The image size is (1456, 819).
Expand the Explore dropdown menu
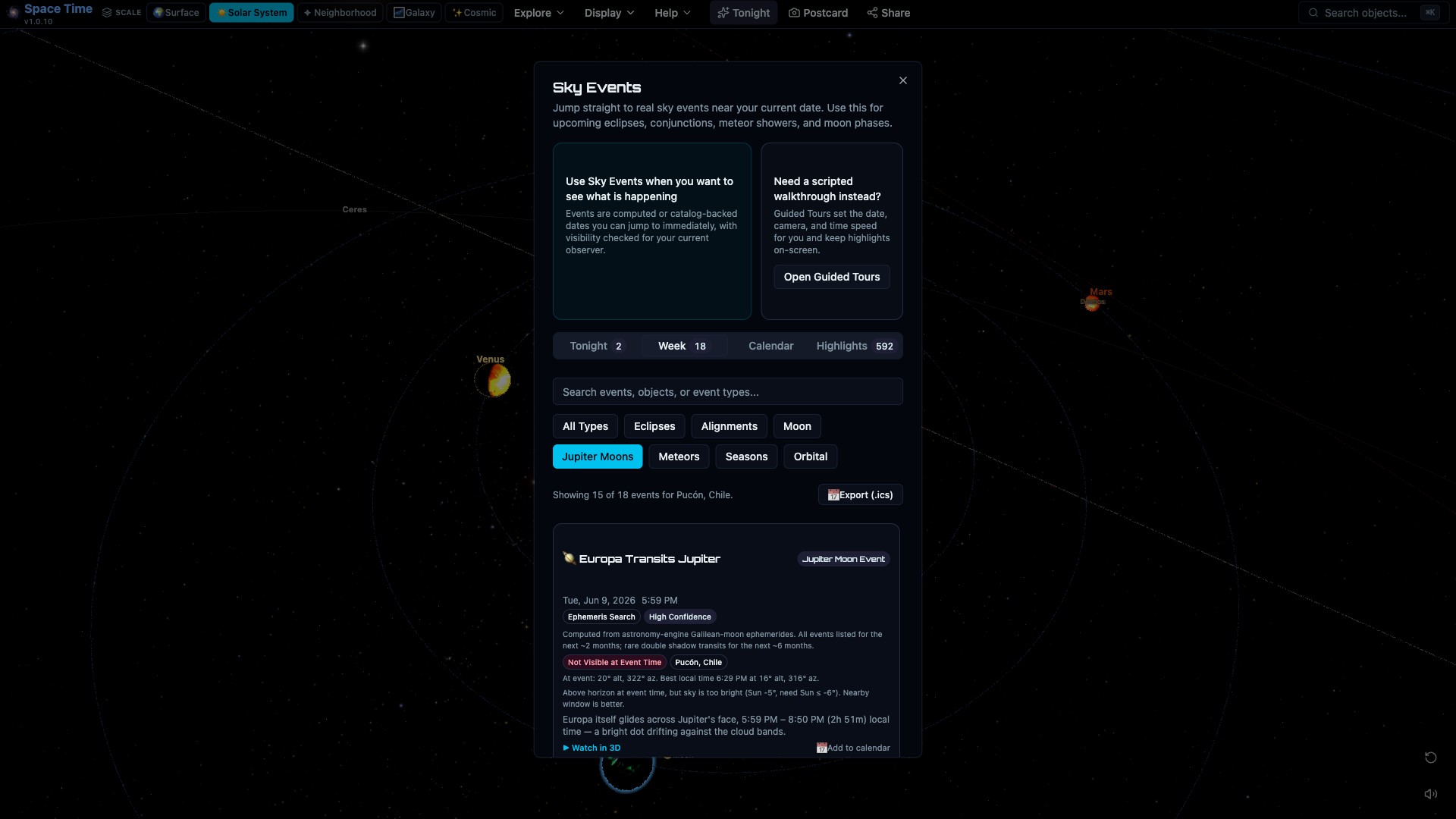[539, 13]
